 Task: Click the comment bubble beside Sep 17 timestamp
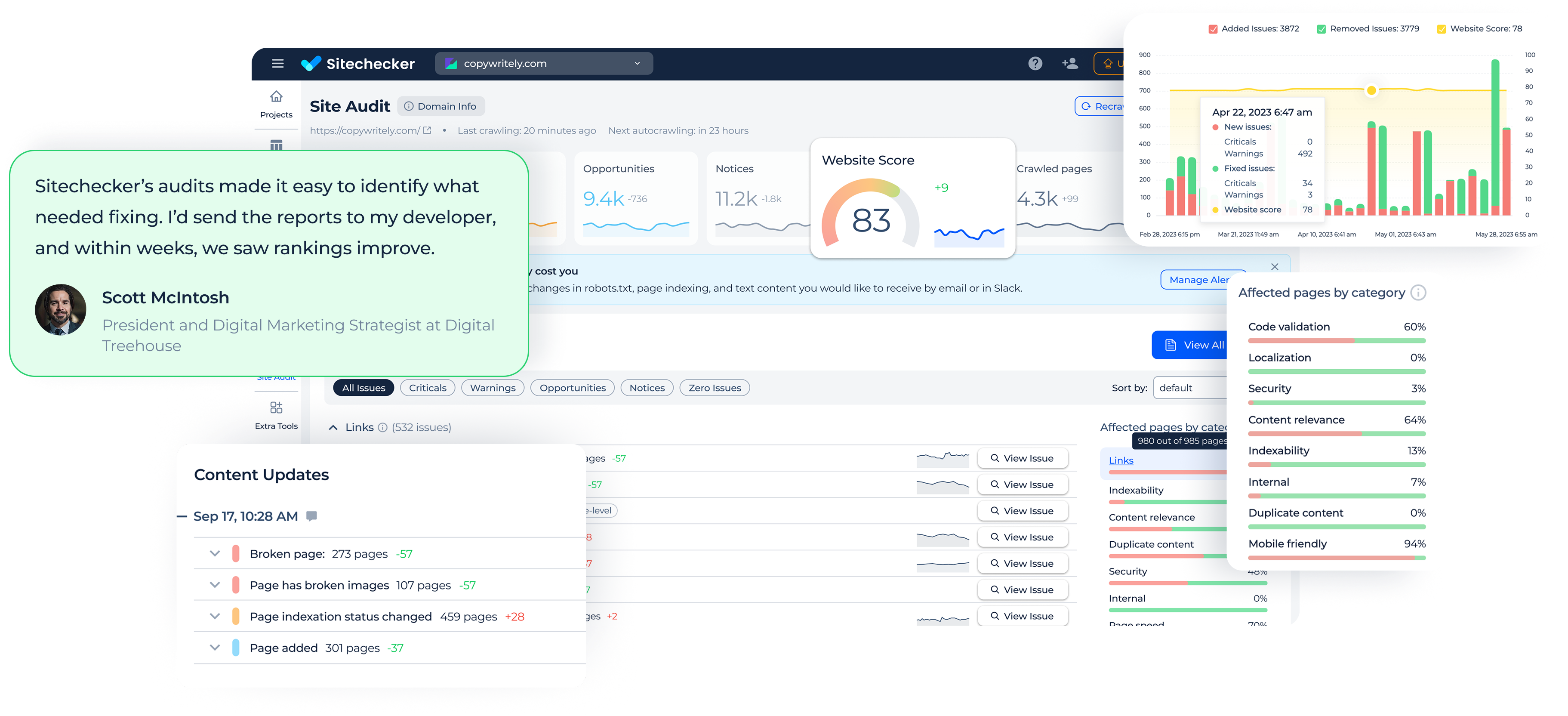(x=311, y=515)
